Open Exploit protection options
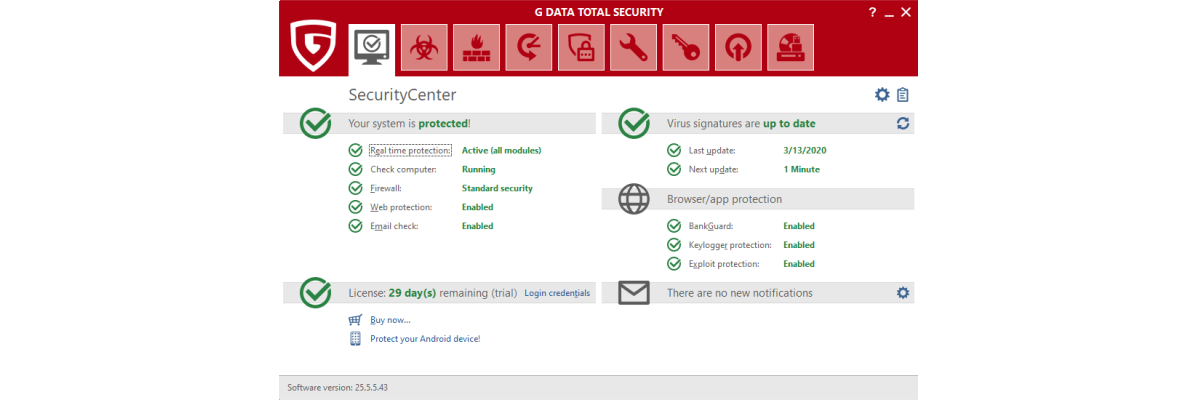Image resolution: width=1200 pixels, height=400 pixels. point(724,264)
